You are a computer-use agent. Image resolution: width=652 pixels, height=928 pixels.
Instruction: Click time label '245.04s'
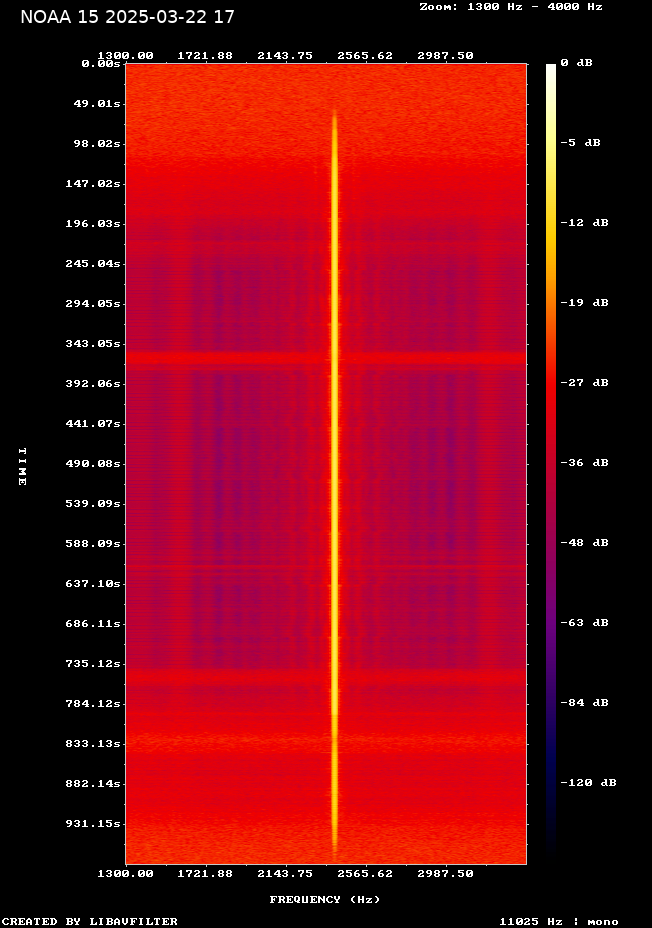pos(93,263)
